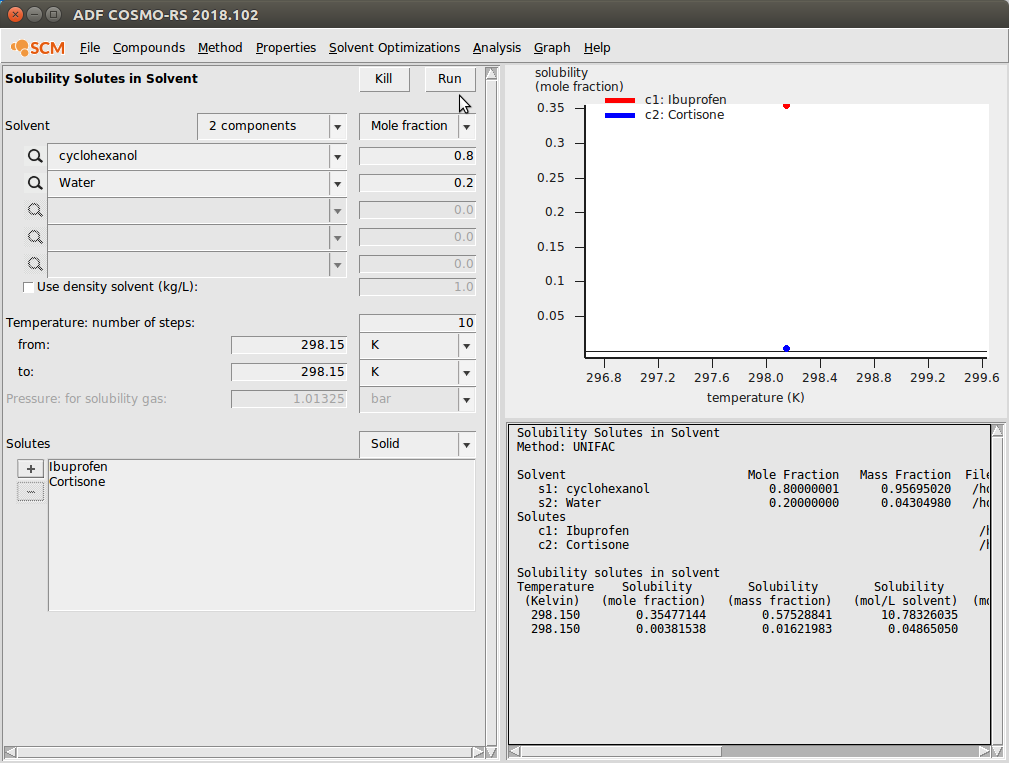The image size is (1009, 763).
Task: Open the Properties menu
Action: (x=286, y=48)
